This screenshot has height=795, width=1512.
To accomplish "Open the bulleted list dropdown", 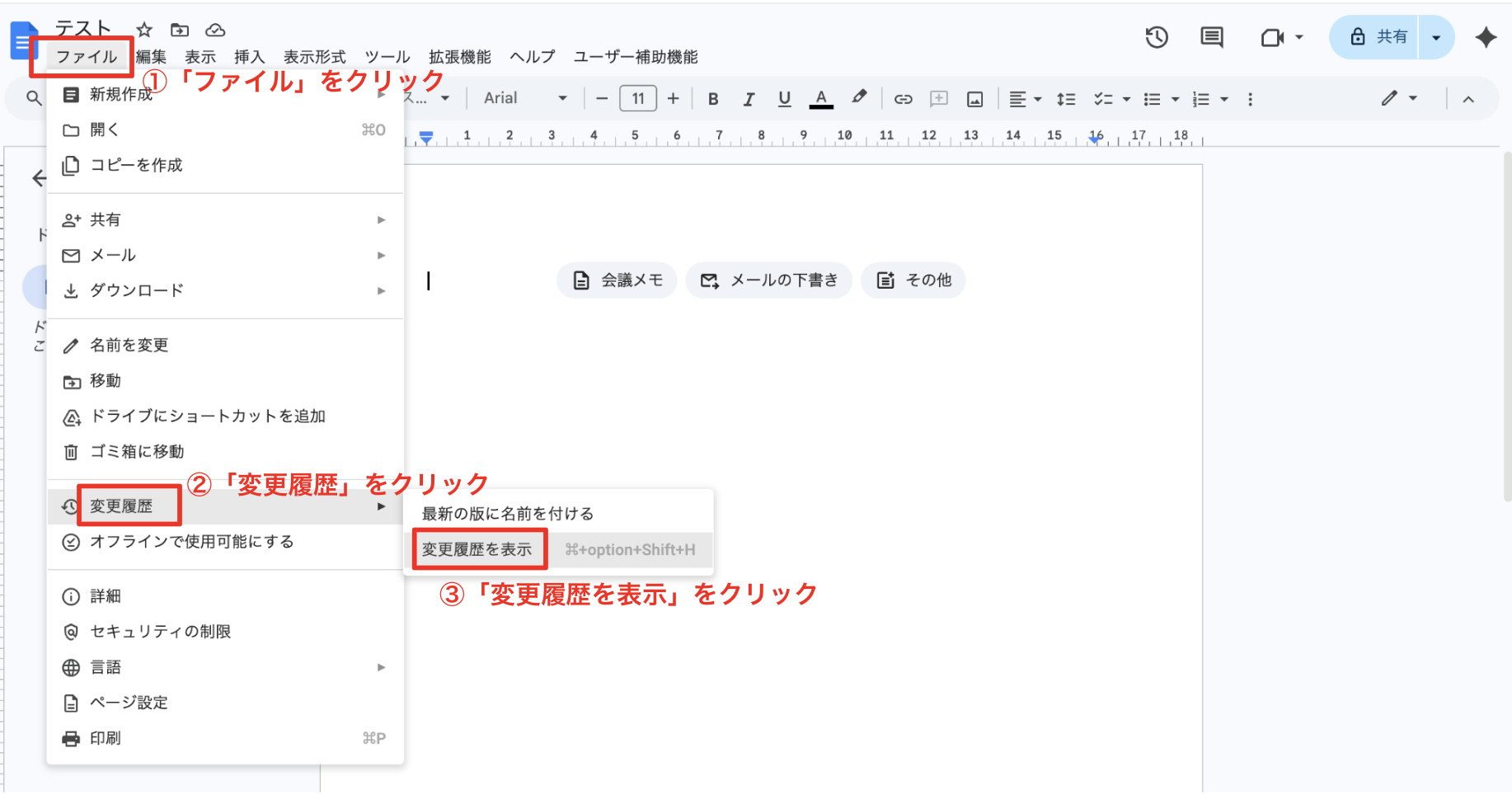I will tap(1161, 99).
